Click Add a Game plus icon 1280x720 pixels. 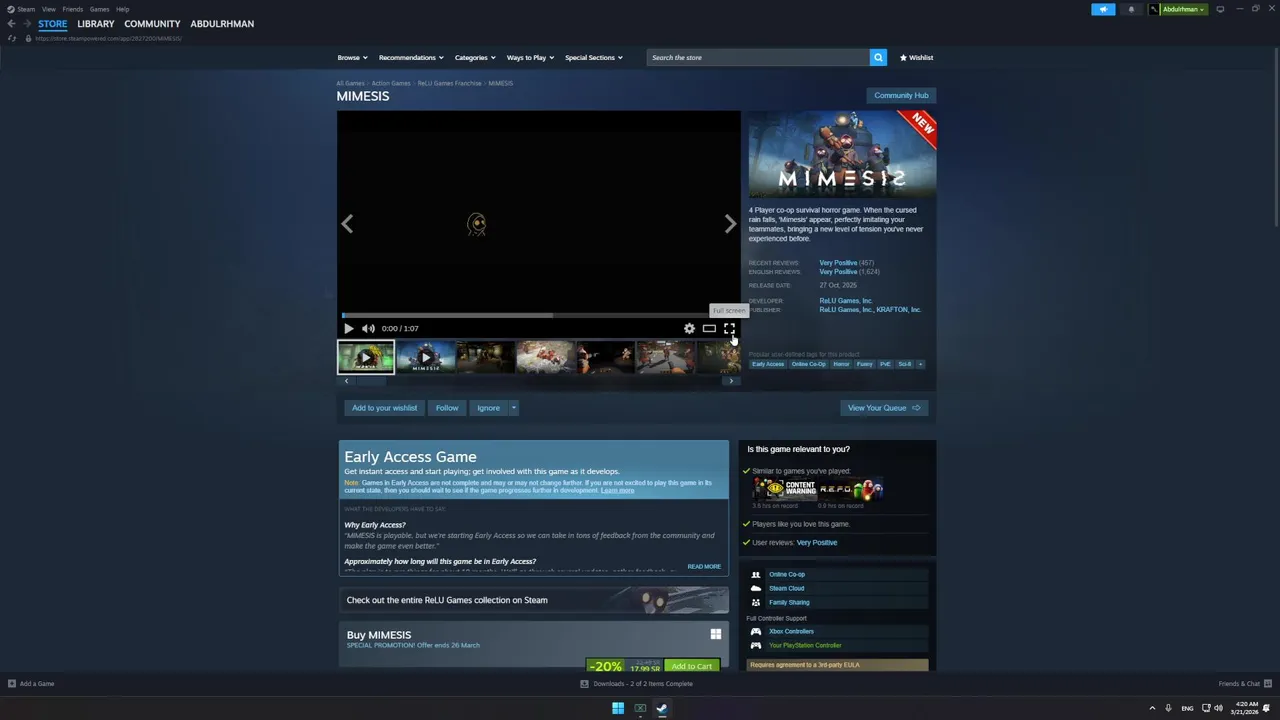pyautogui.click(x=11, y=684)
